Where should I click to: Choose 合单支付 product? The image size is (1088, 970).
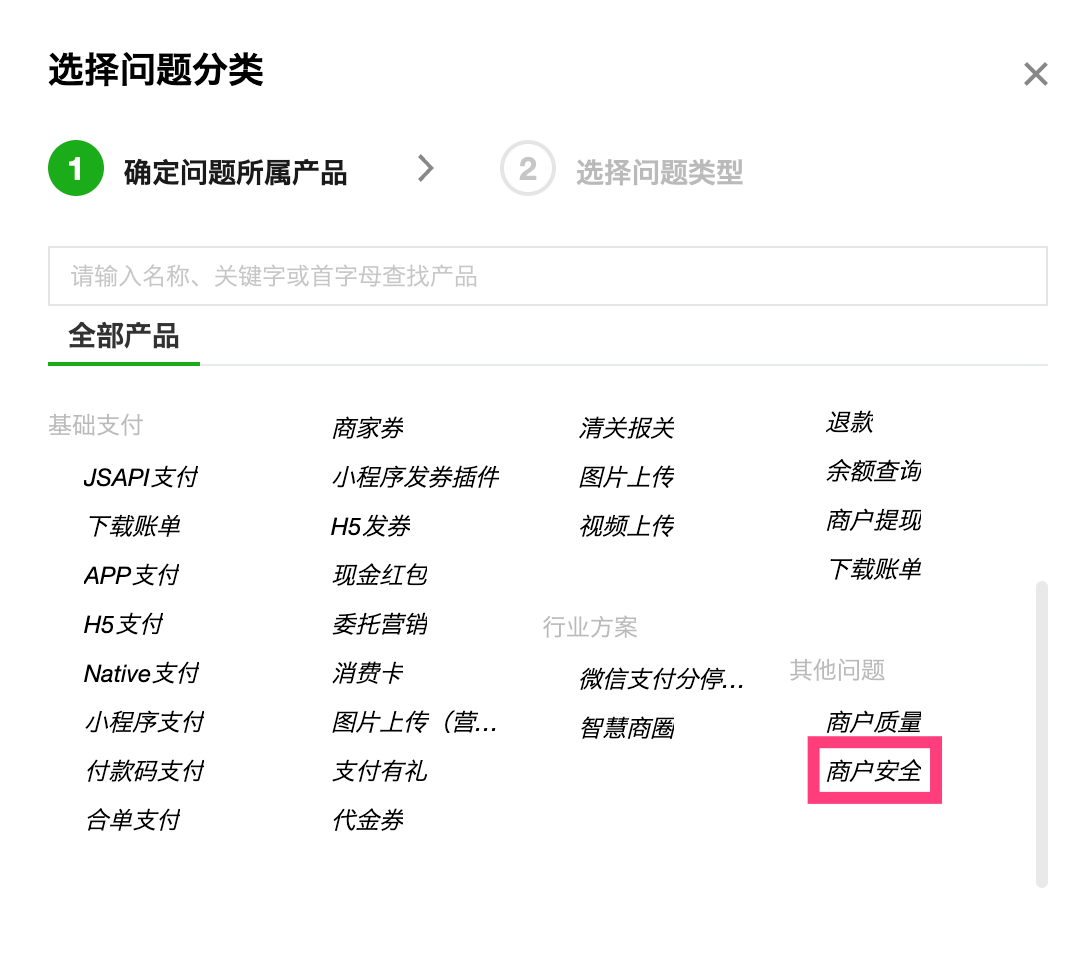point(133,821)
